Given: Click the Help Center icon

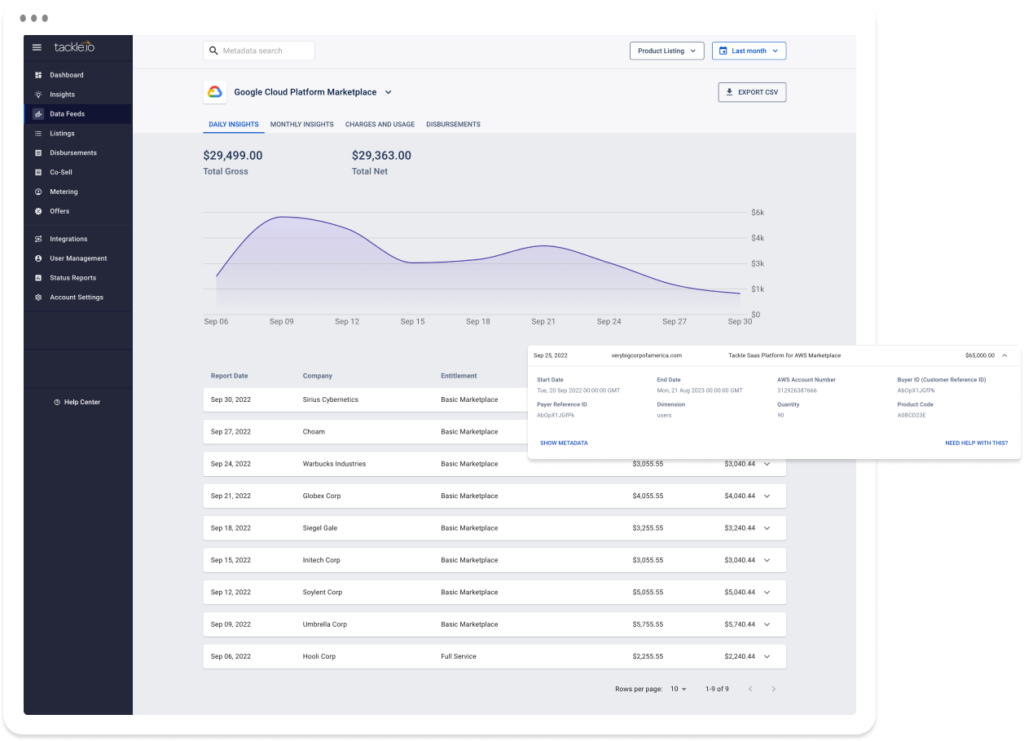Looking at the screenshot, I should (57, 402).
